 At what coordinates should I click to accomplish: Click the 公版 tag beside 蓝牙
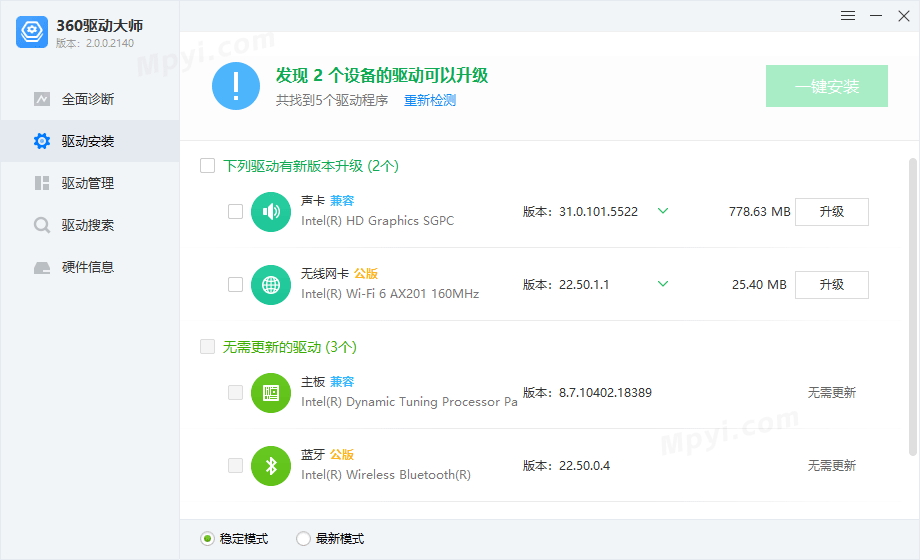(342, 455)
